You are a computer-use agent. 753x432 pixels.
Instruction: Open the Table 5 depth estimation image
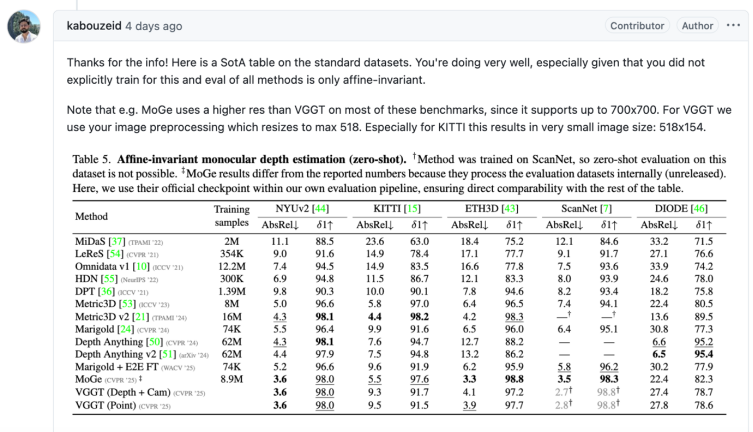pyautogui.click(x=399, y=283)
